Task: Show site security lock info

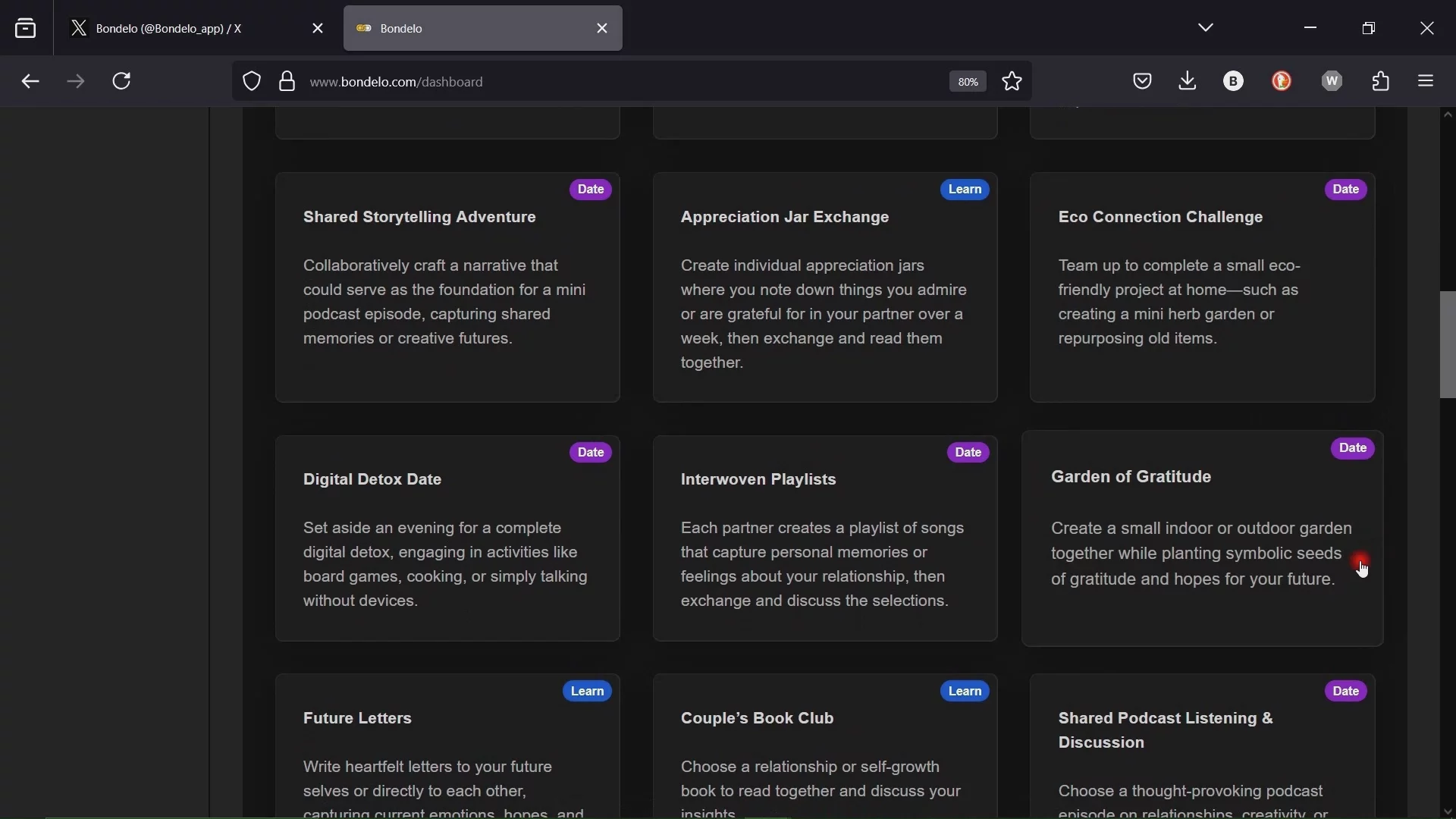Action: click(x=287, y=81)
